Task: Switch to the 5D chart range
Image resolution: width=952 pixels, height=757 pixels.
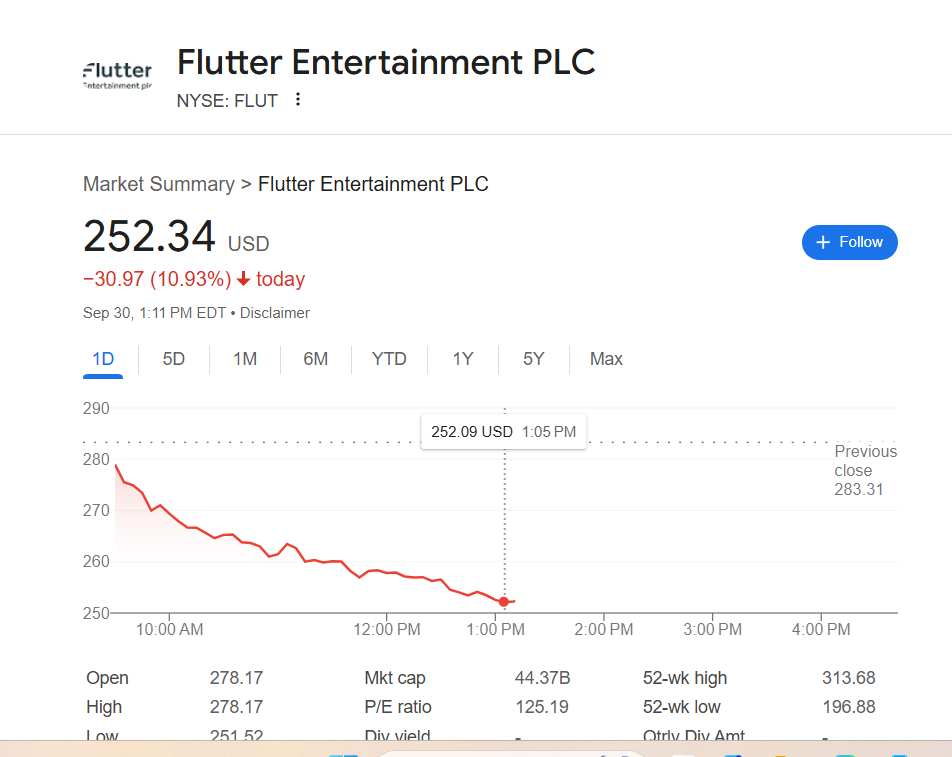Action: coord(174,359)
